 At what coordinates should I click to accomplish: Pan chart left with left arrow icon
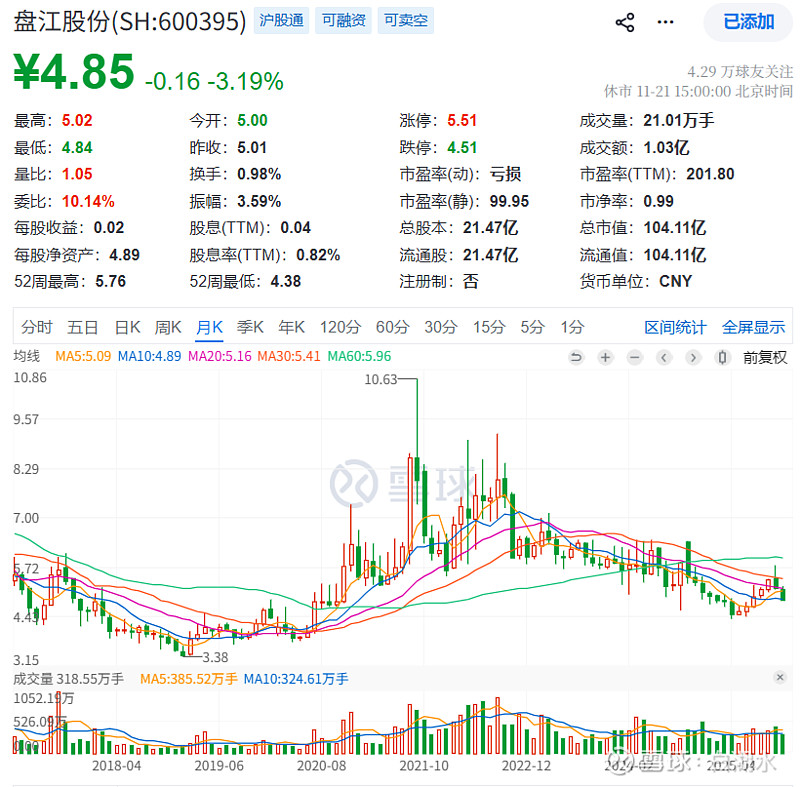[663, 358]
